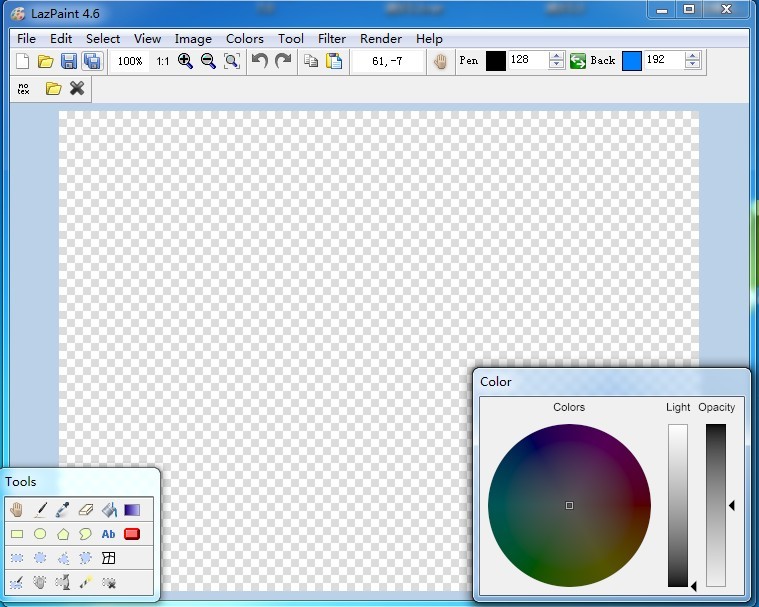Select the Text tool labeled Ab

click(109, 534)
